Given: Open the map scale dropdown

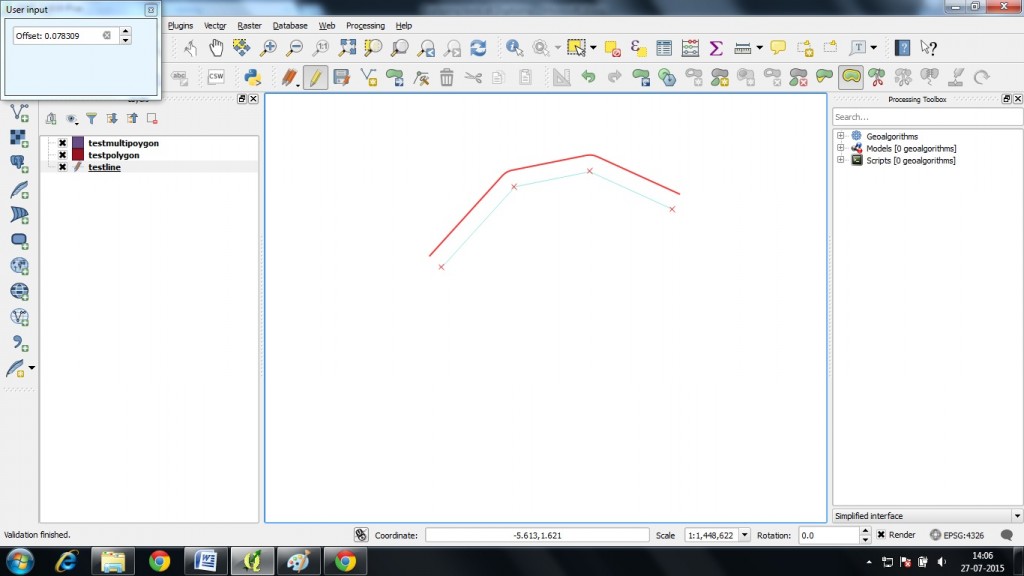Looking at the screenshot, I should [744, 534].
